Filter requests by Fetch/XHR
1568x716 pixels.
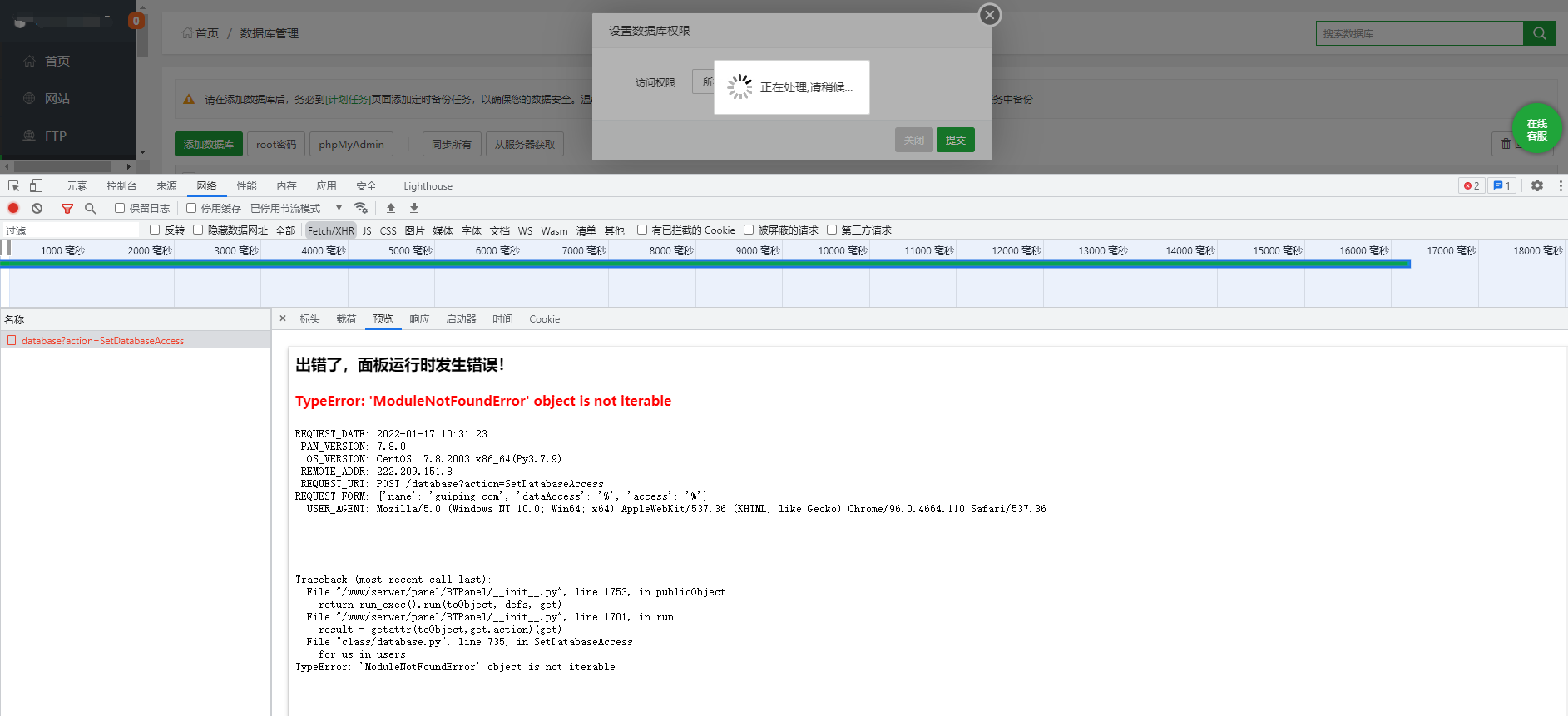(x=331, y=230)
